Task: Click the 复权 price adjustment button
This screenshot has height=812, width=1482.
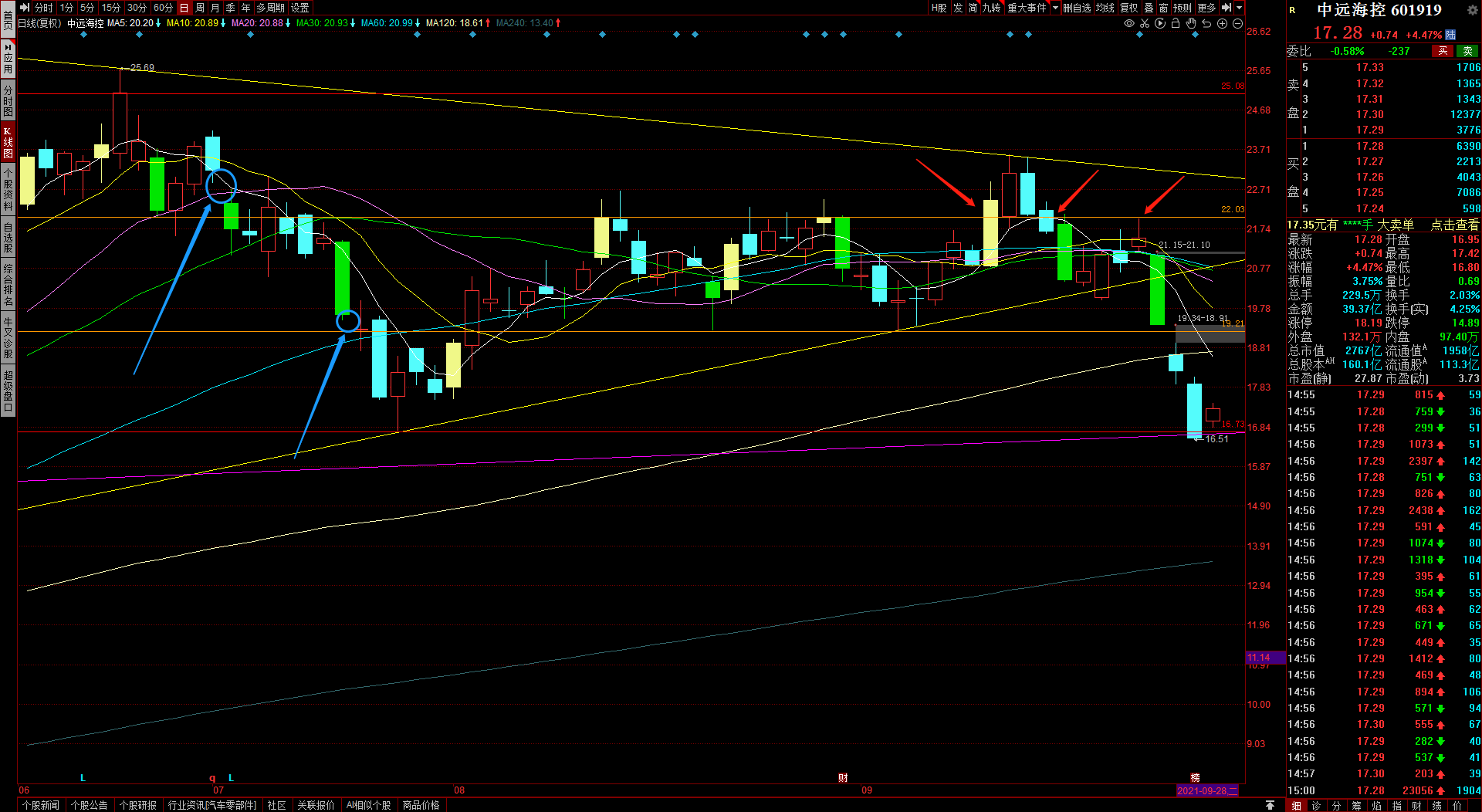Action: coord(1129,8)
